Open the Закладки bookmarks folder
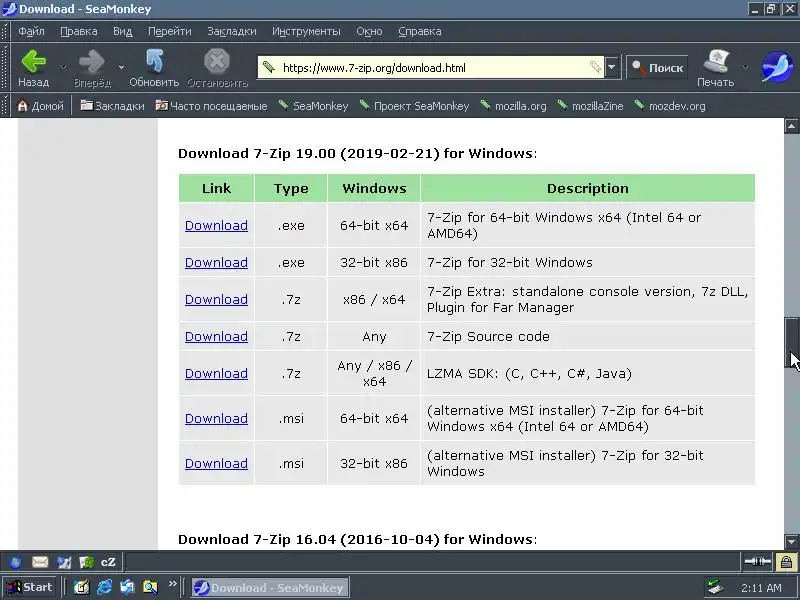 tap(112, 106)
